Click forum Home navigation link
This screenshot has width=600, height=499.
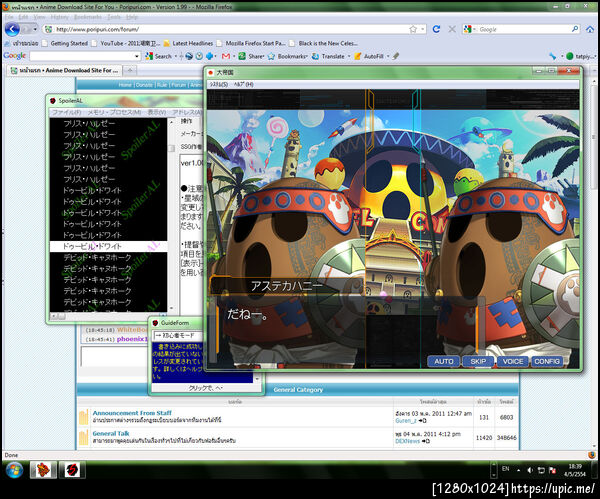pos(125,85)
